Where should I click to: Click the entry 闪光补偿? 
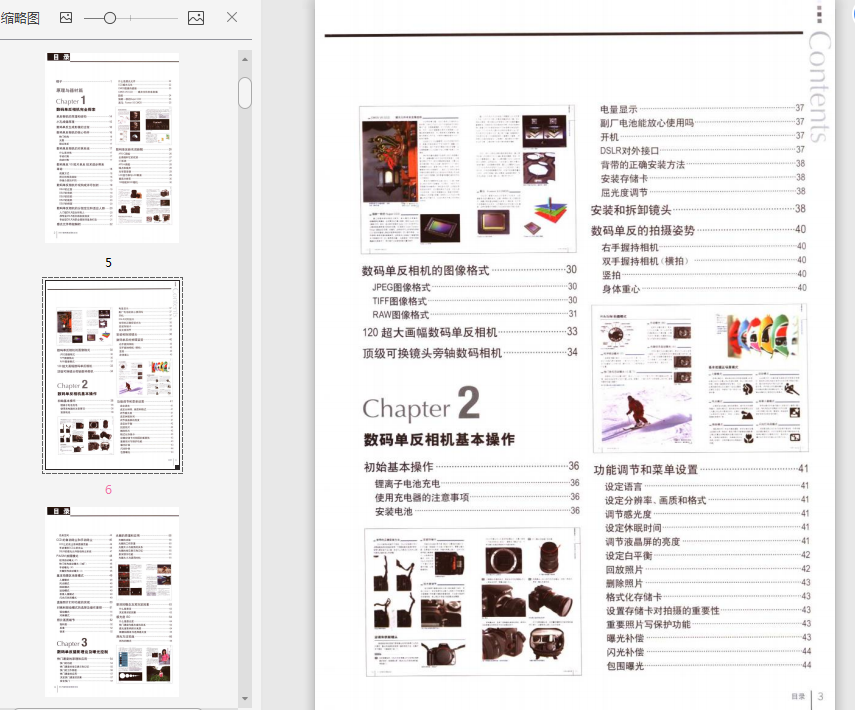pyautogui.click(x=625, y=652)
